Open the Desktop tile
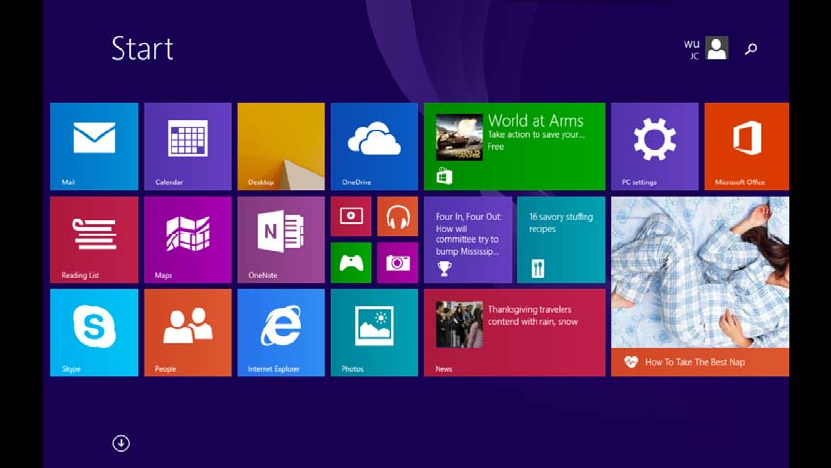This screenshot has height=468, width=831. click(x=281, y=146)
